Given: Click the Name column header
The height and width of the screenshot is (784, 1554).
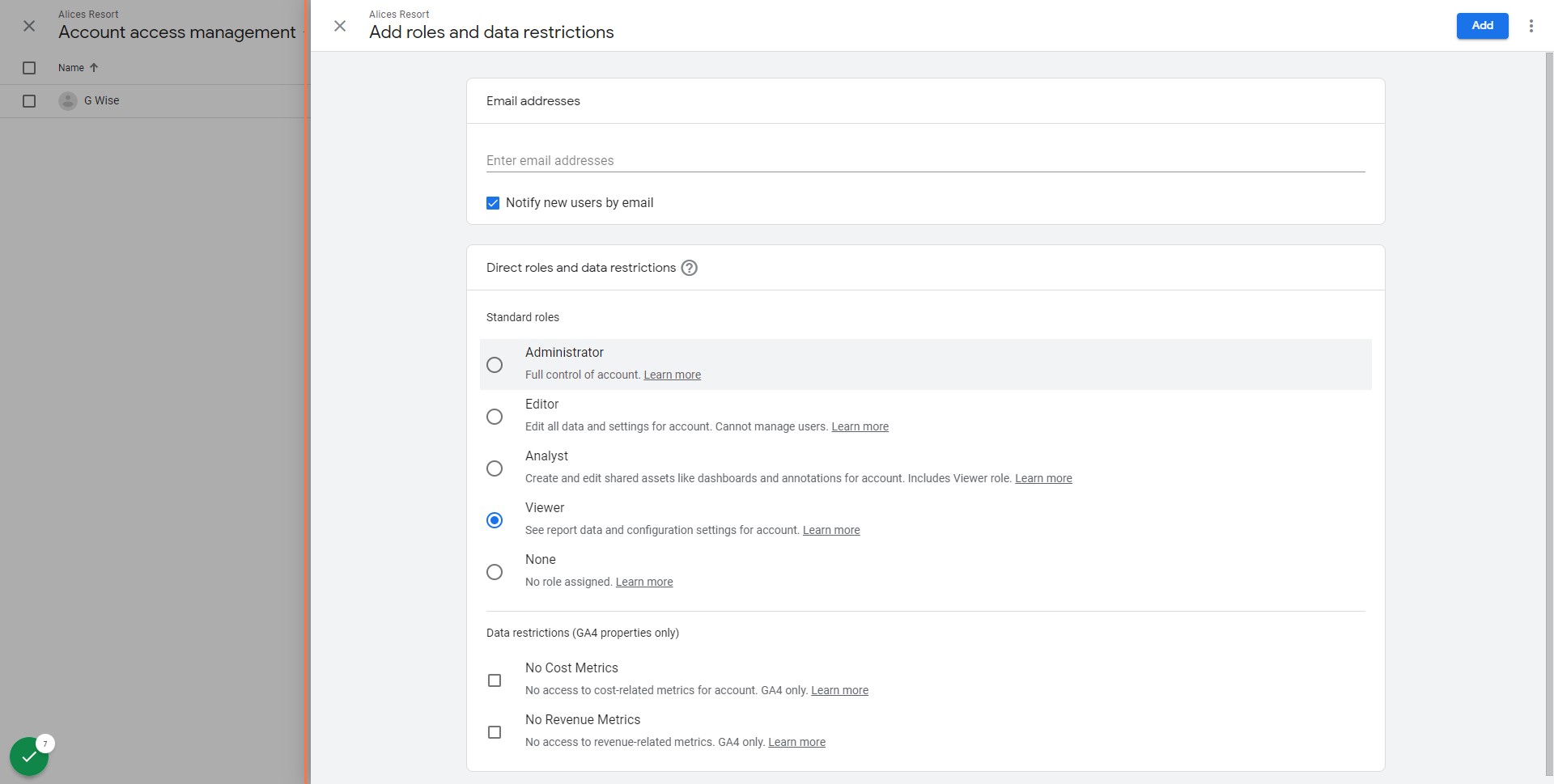Looking at the screenshot, I should [x=71, y=68].
